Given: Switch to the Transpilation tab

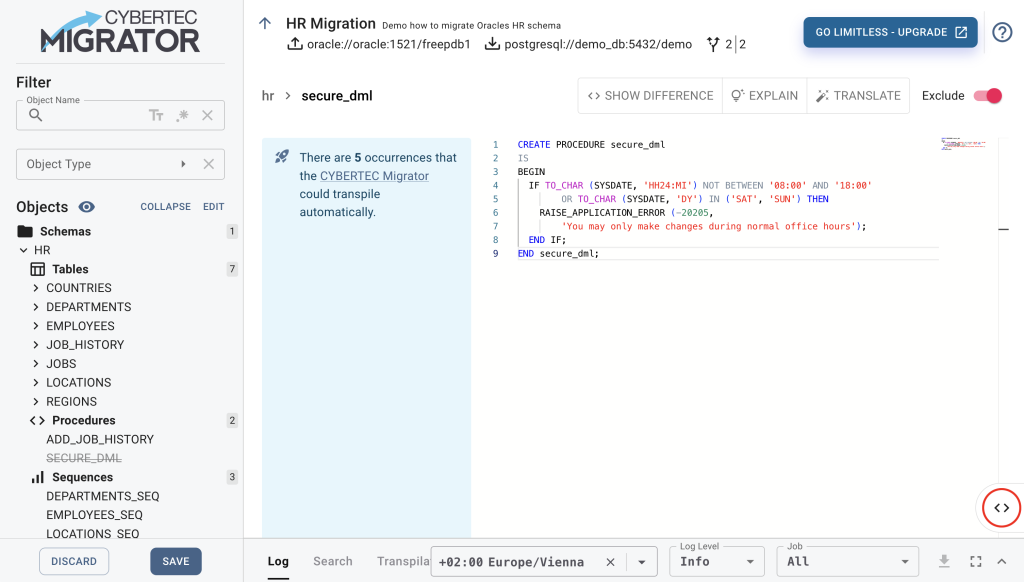Looking at the screenshot, I should pos(403,561).
